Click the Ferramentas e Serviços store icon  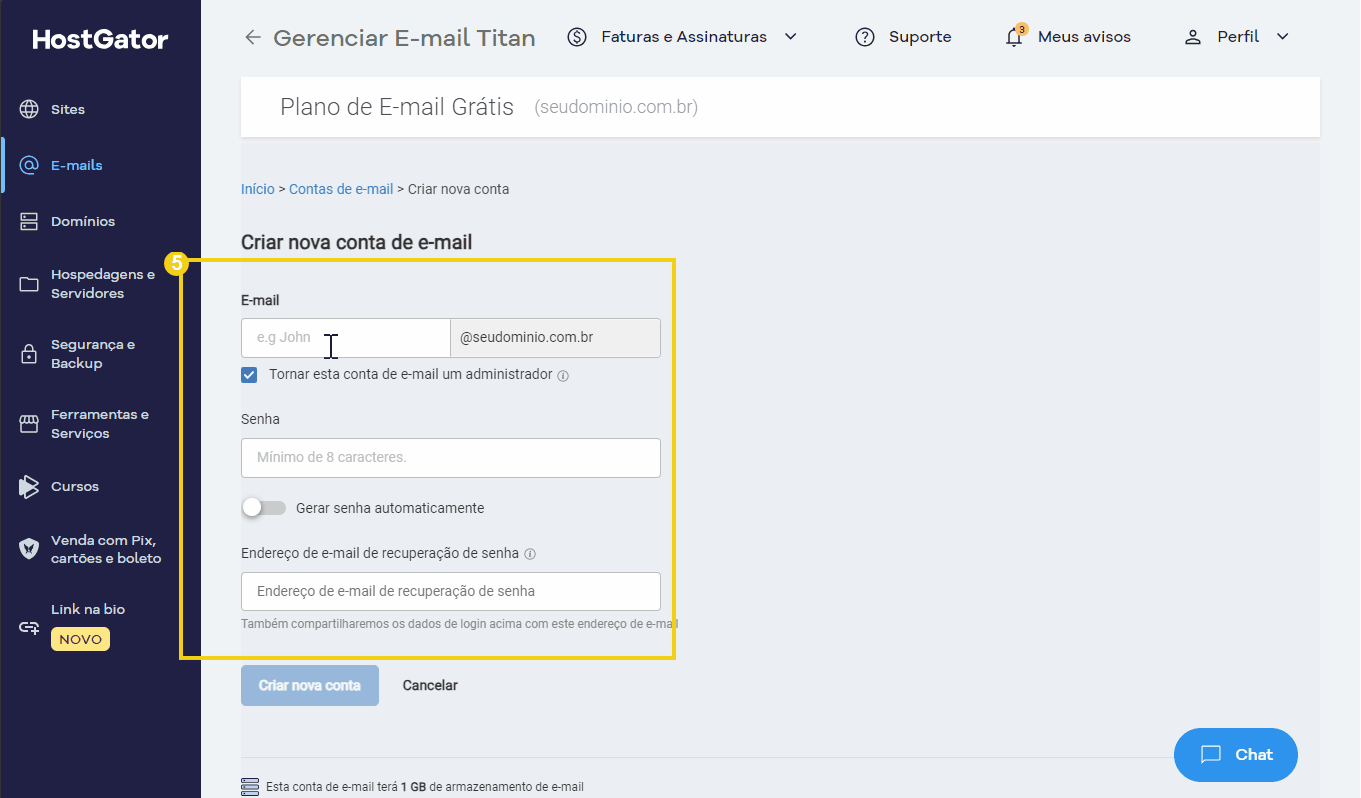pos(29,424)
